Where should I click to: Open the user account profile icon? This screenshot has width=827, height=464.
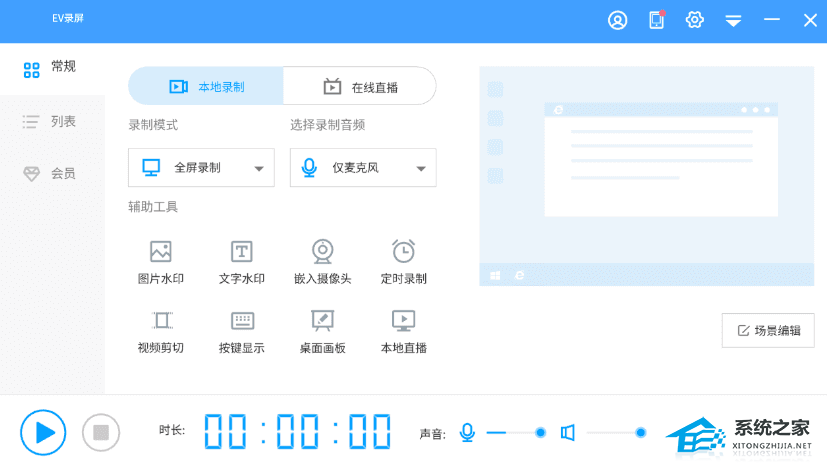point(618,21)
